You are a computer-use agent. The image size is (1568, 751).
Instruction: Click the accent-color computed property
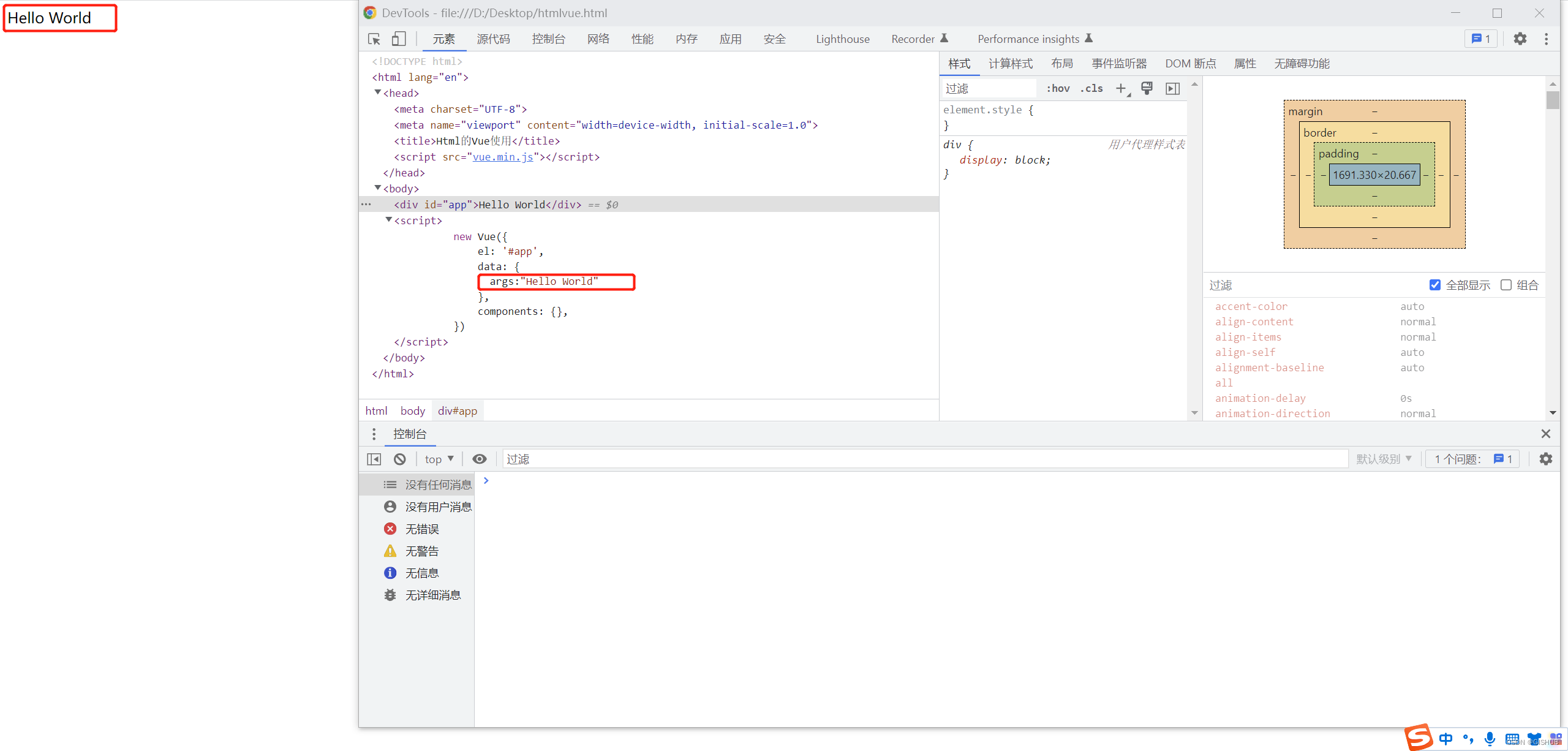pos(1251,306)
